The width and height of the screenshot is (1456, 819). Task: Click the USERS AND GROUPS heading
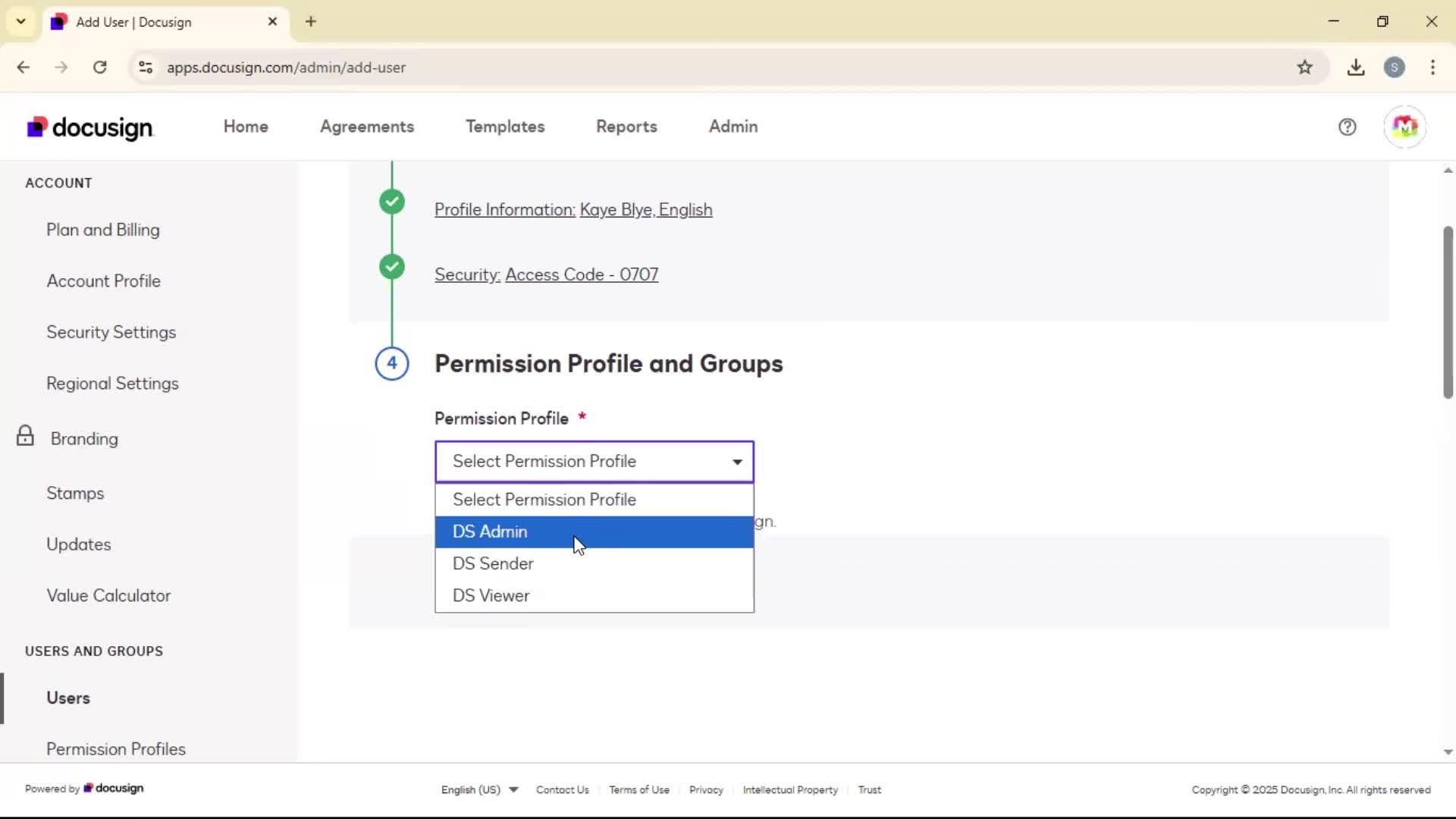pos(94,651)
